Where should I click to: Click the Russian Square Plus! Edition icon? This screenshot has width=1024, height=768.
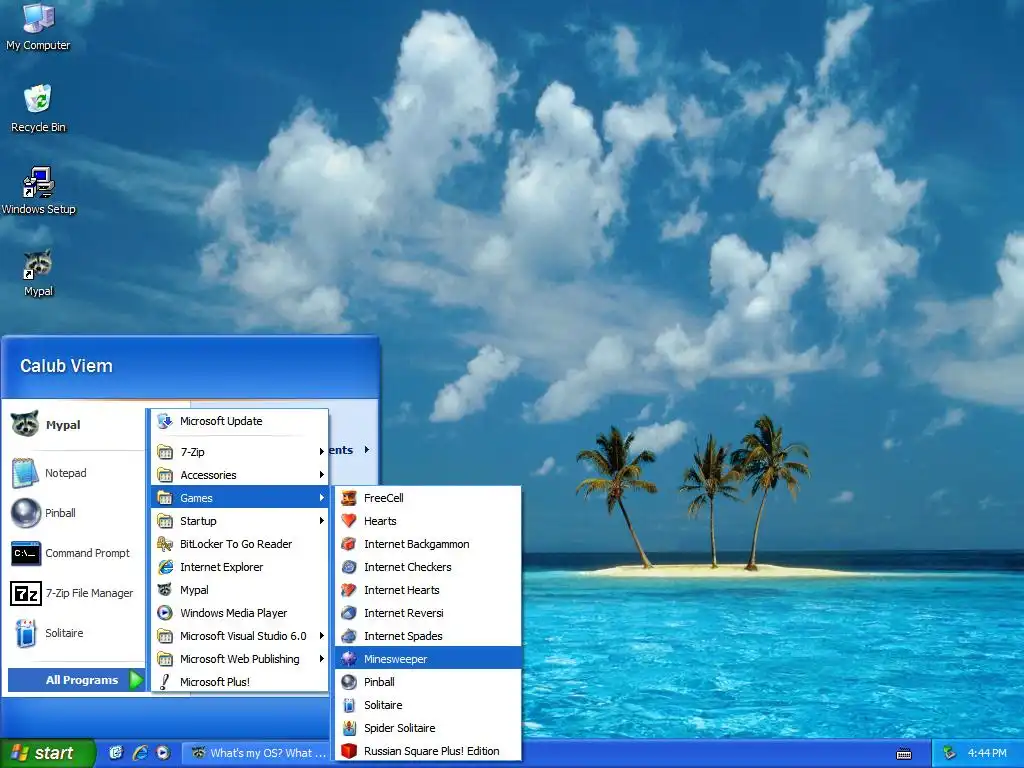349,751
